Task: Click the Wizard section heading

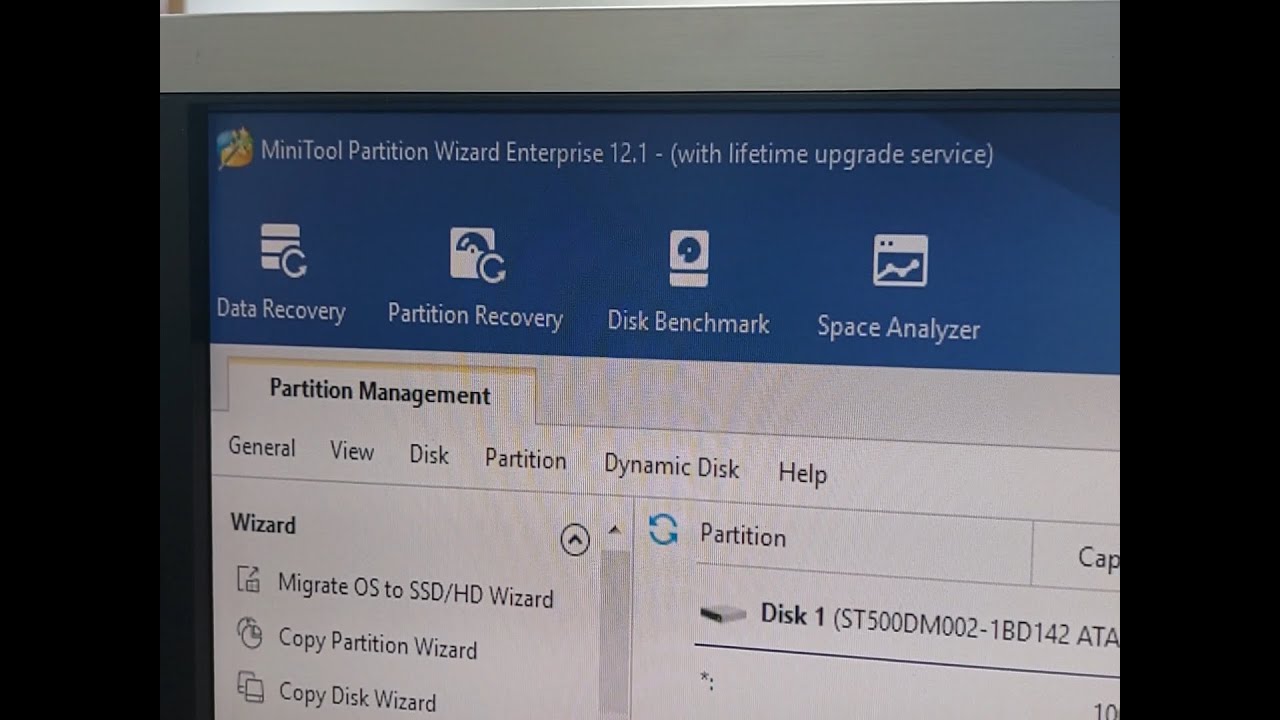Action: [263, 523]
